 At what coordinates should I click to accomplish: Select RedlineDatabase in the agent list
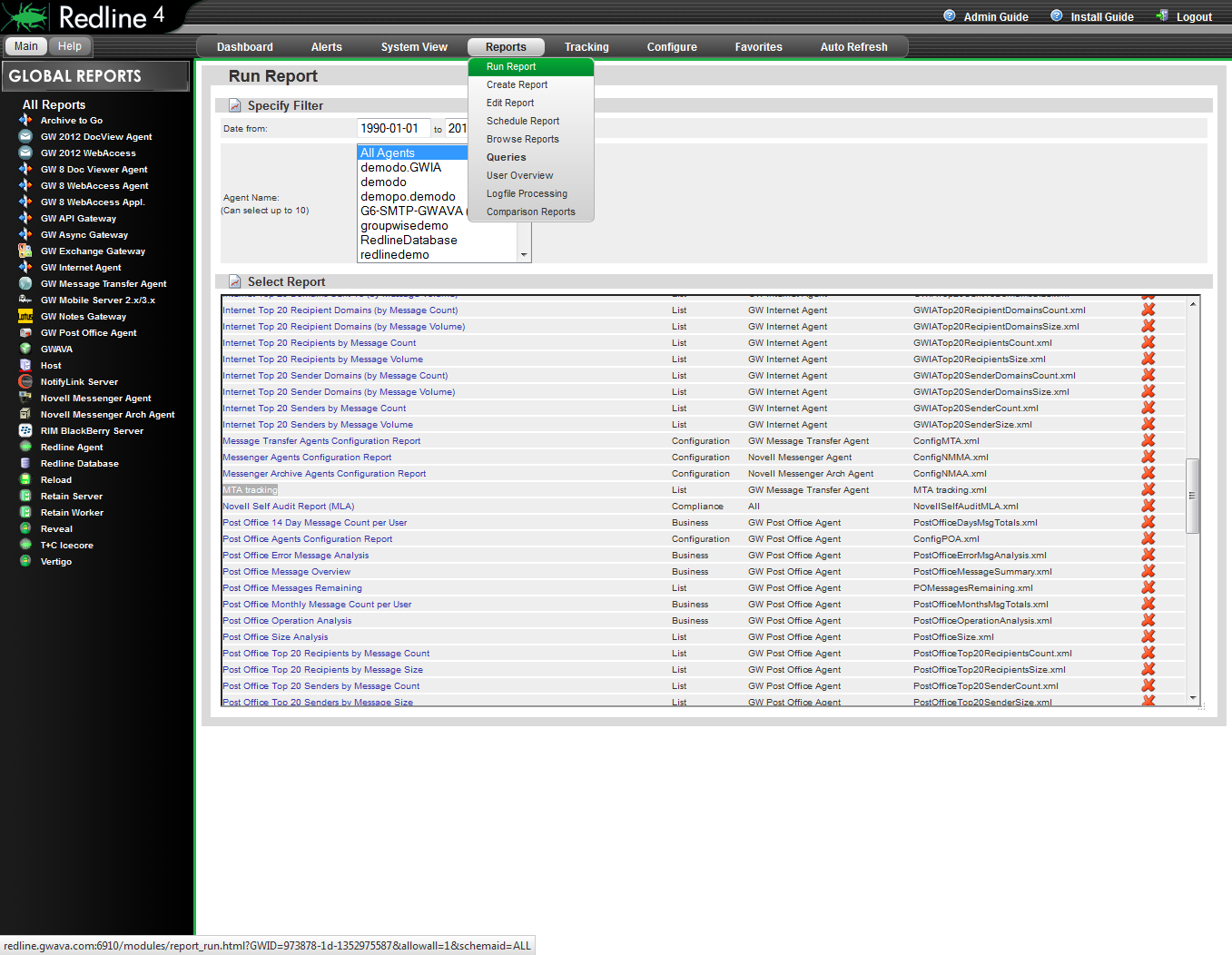click(x=409, y=241)
